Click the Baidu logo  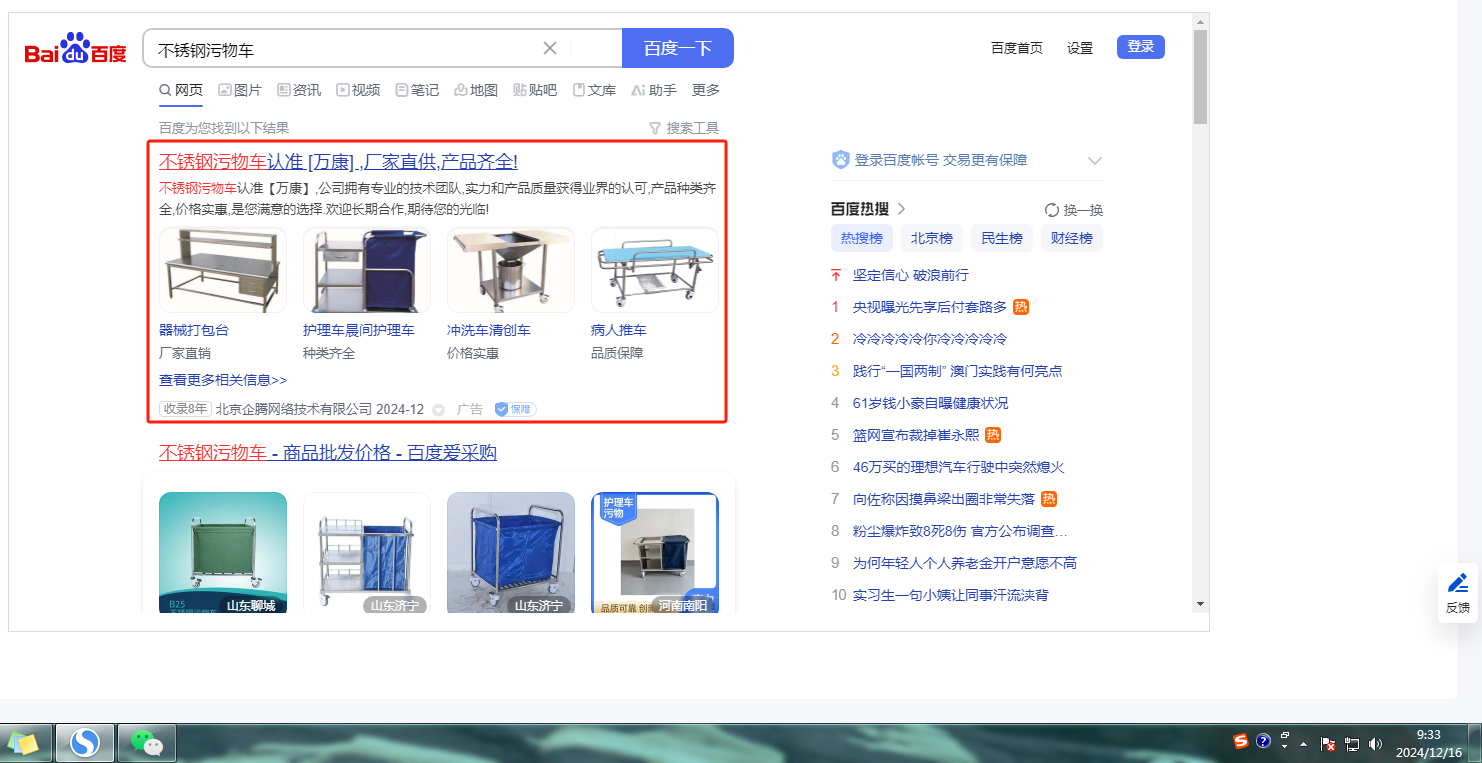[76, 48]
